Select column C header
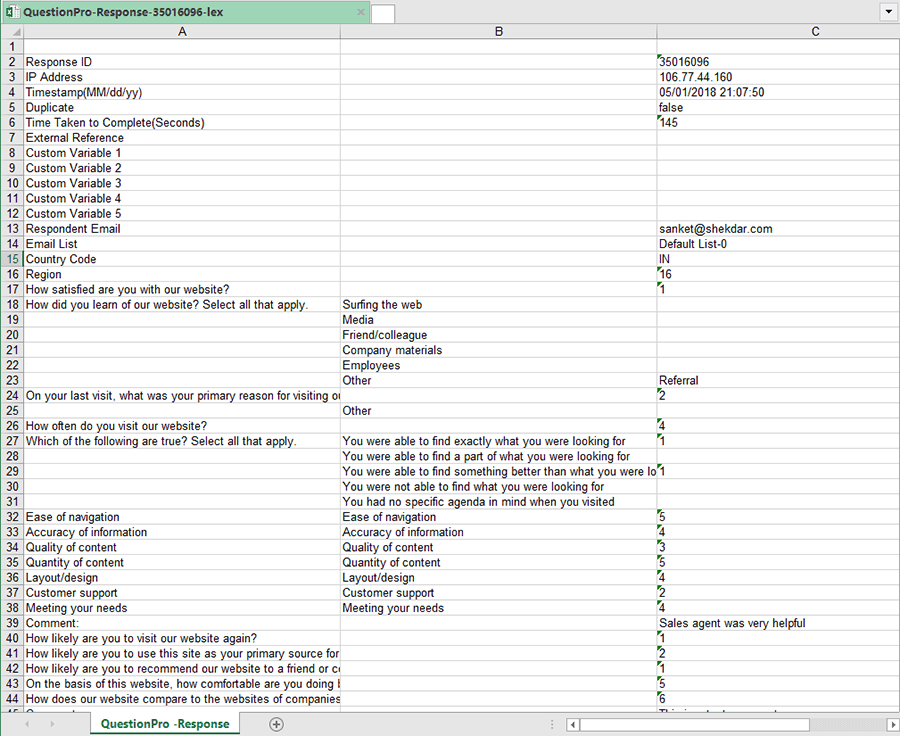 [x=778, y=32]
